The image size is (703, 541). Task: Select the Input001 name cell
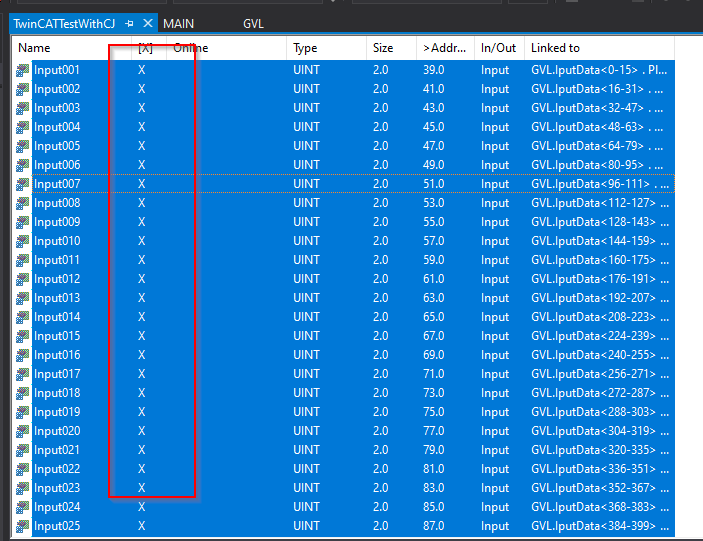point(56,70)
